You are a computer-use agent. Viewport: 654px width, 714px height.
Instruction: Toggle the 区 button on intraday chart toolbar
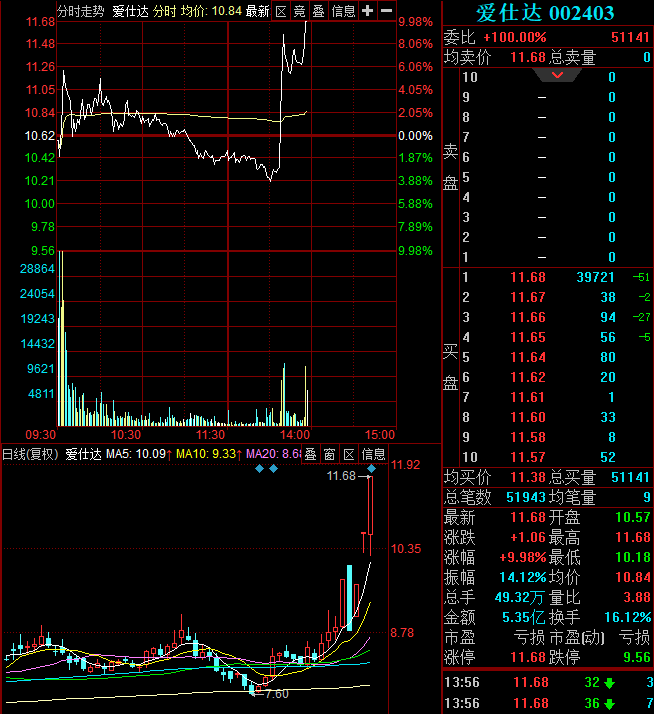pyautogui.click(x=281, y=10)
